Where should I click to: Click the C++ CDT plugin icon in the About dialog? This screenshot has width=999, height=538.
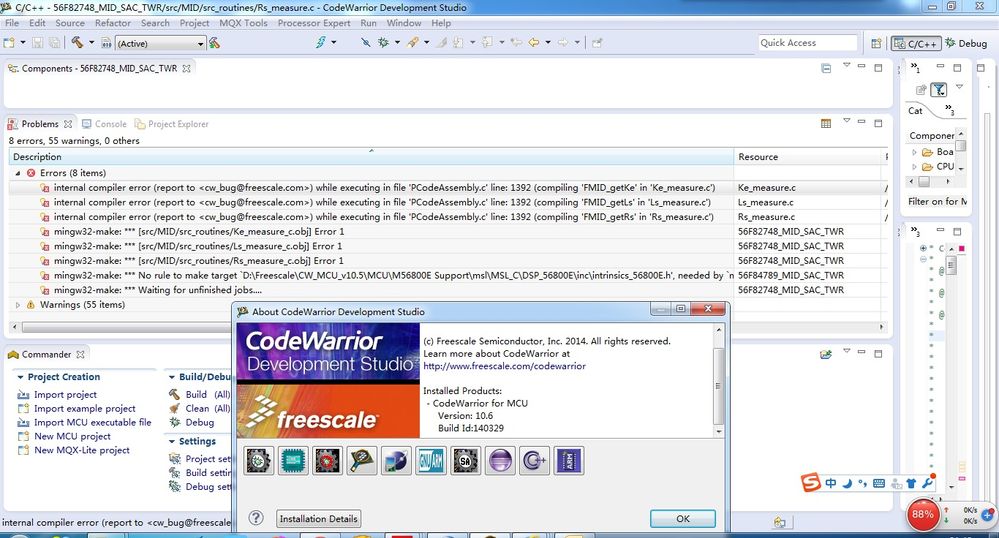click(534, 460)
